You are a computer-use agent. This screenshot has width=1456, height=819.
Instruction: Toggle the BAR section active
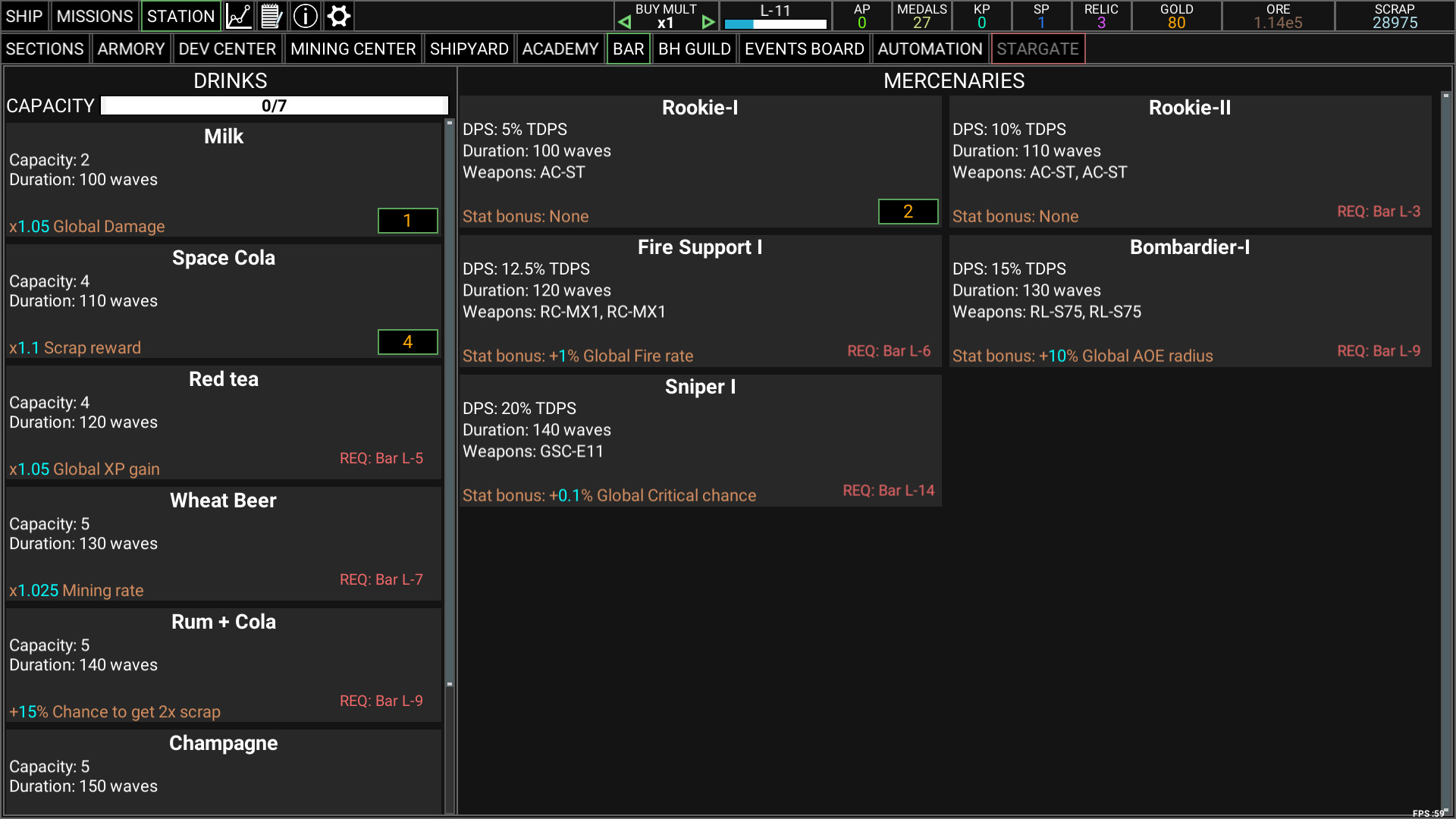point(629,49)
